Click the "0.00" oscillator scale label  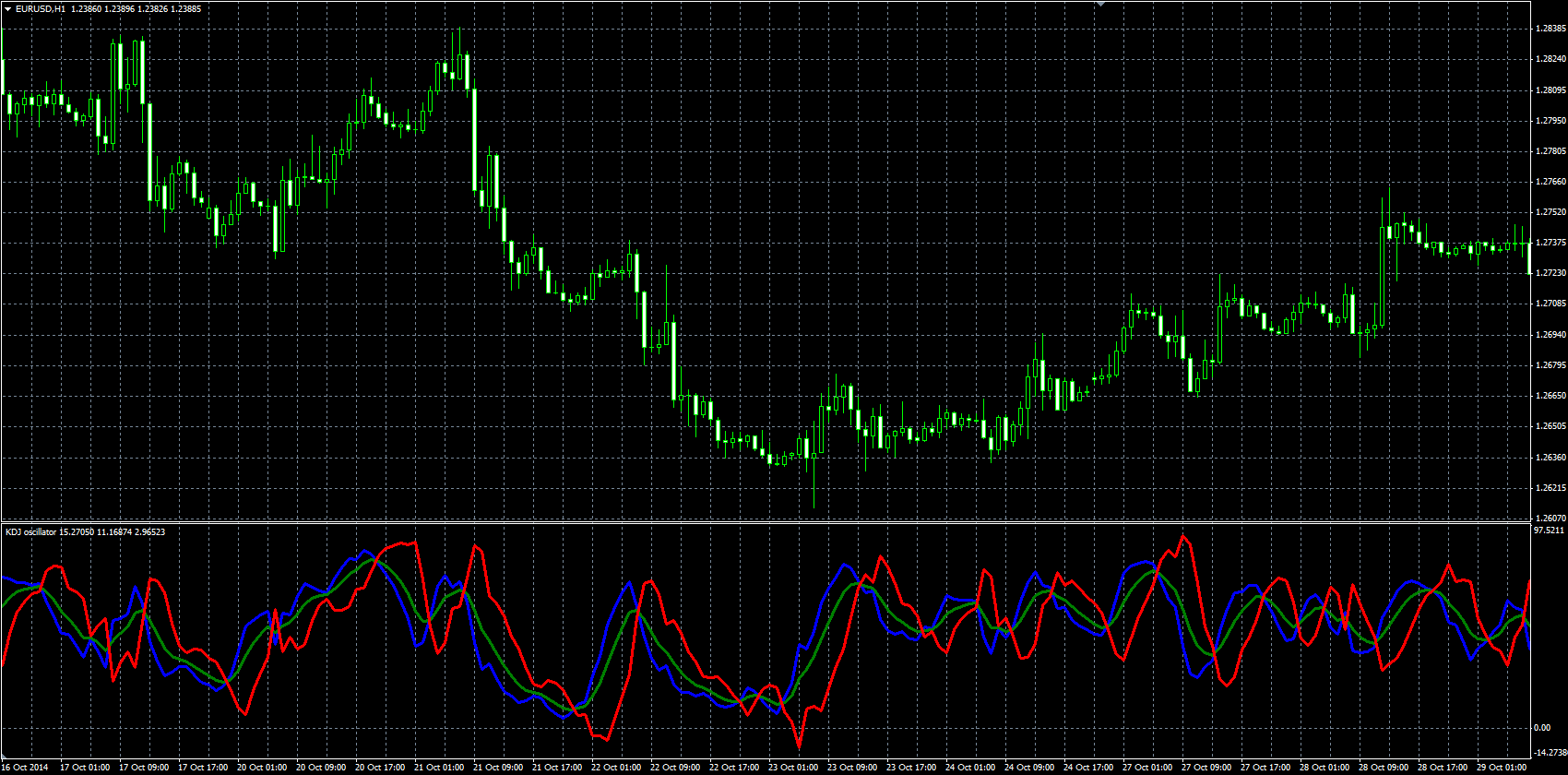1542,728
